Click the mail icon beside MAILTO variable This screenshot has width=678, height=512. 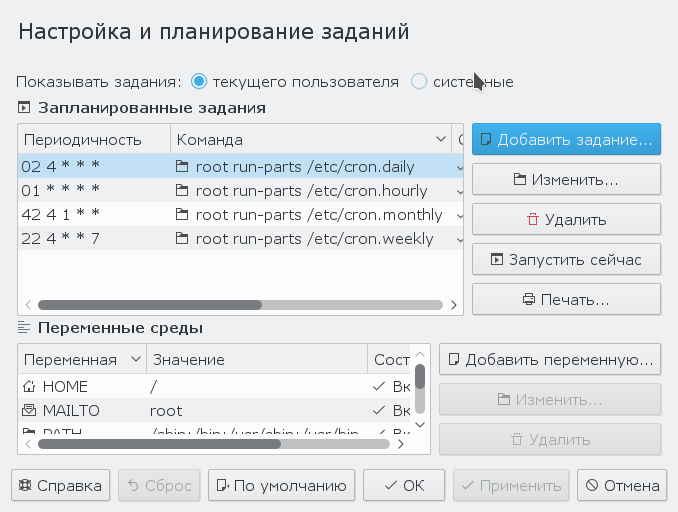(x=29, y=410)
